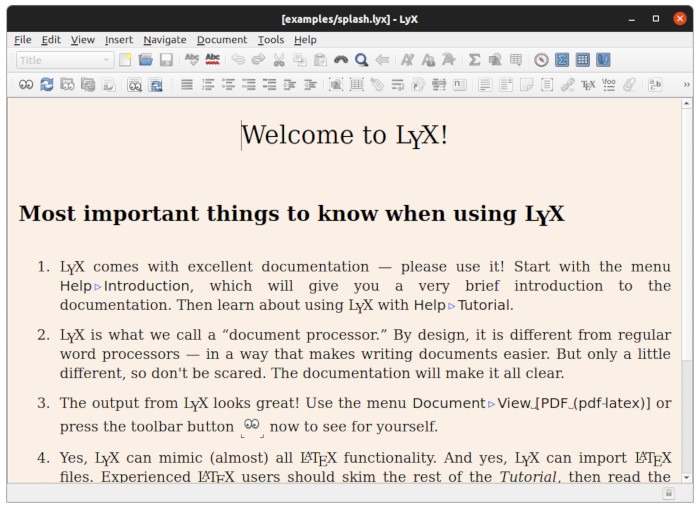The width and height of the screenshot is (700, 509).
Task: Insert footnote icon
Action: tap(485, 84)
